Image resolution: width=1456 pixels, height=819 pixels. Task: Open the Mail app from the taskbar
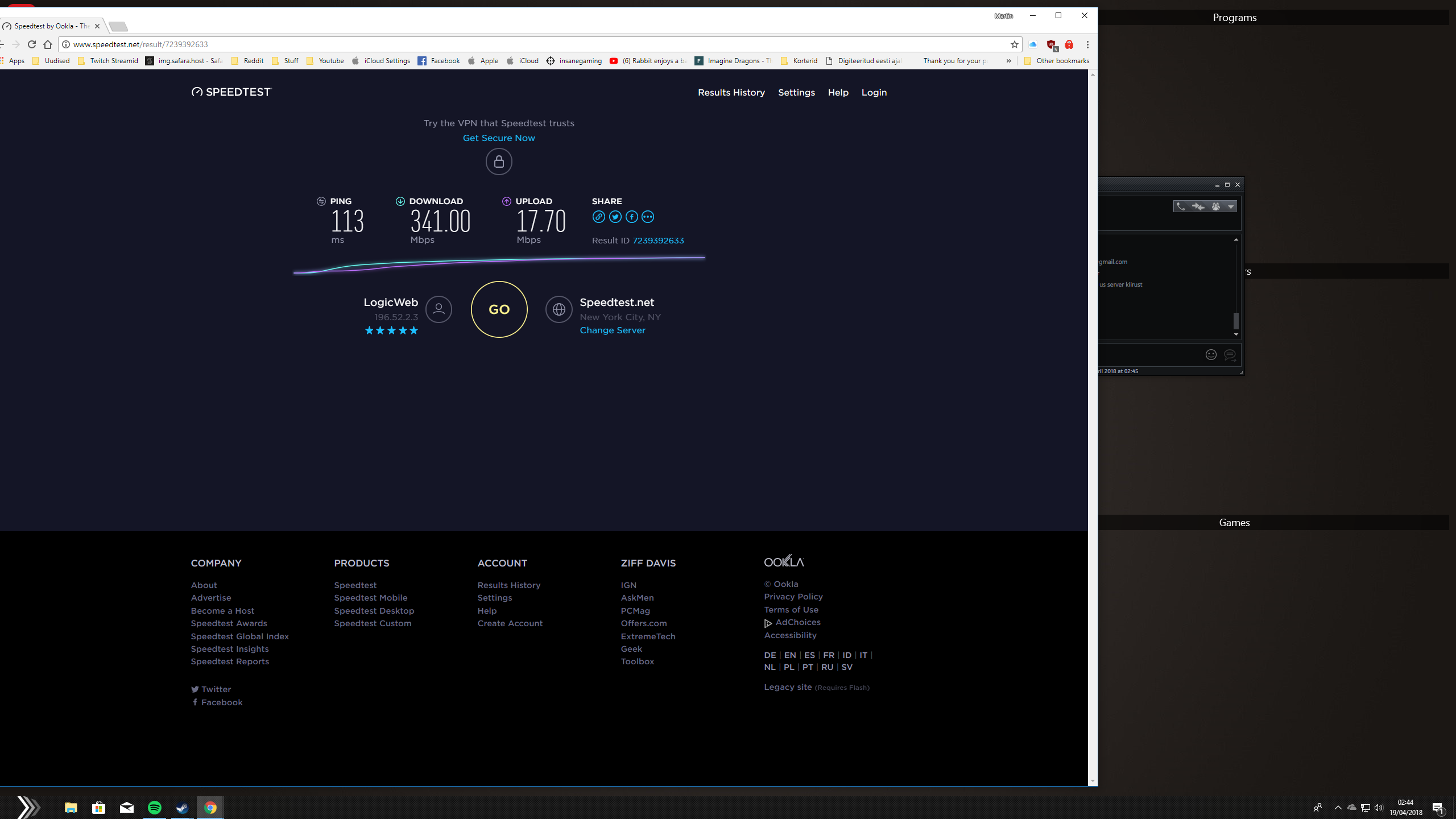coord(126,807)
